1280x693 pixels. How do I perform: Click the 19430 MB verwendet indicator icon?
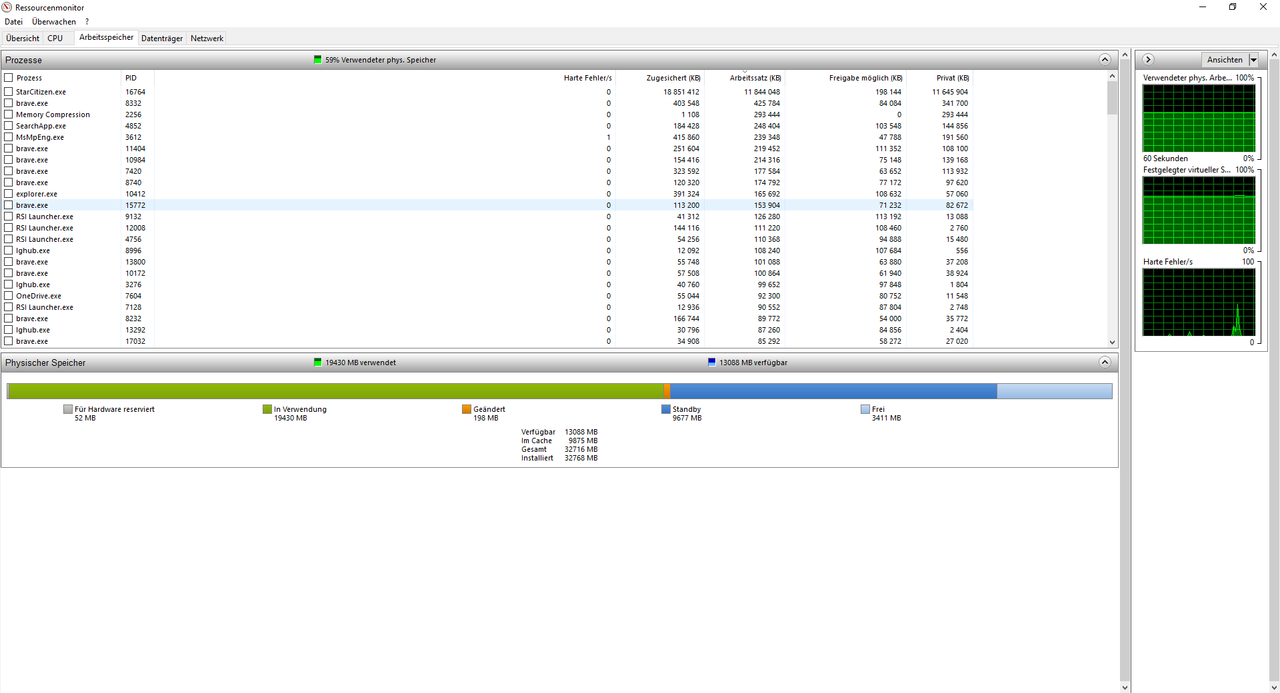click(318, 362)
